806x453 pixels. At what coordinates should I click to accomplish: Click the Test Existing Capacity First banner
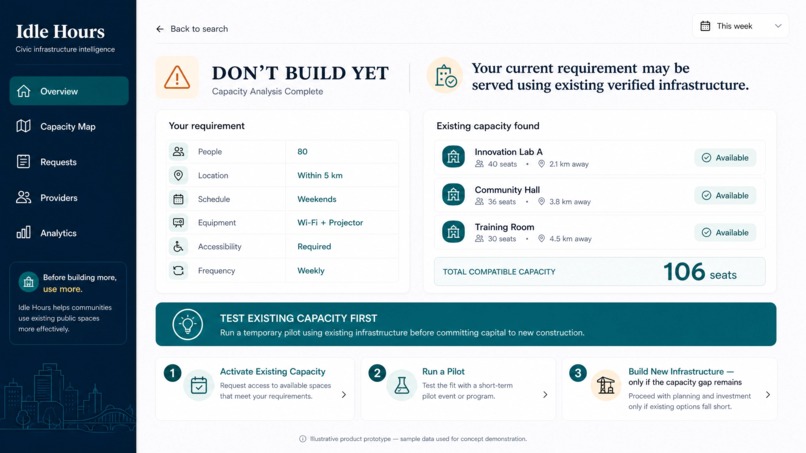466,324
